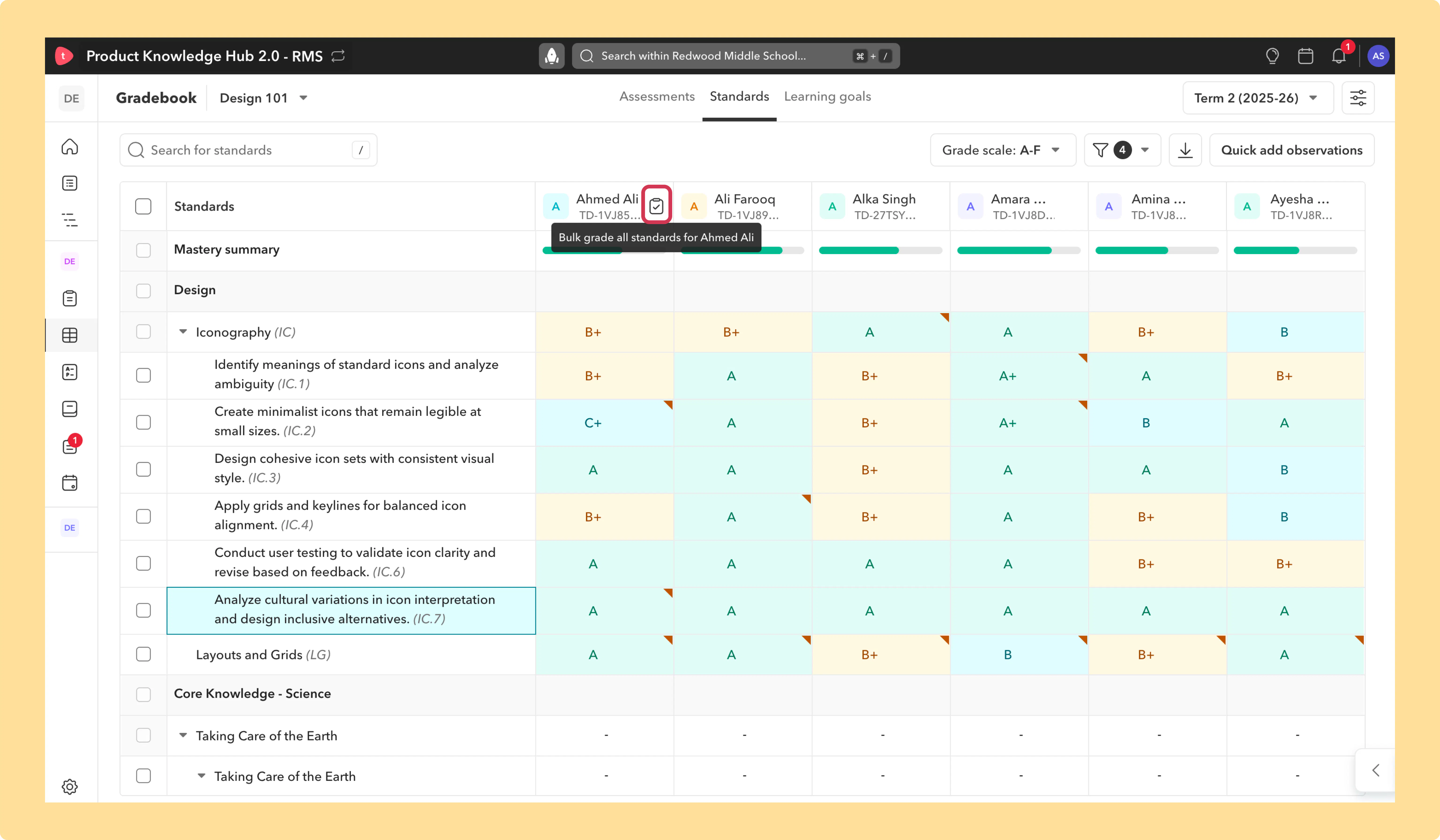
Task: Check the IC.4 grids and keylines checkbox
Action: [143, 516]
